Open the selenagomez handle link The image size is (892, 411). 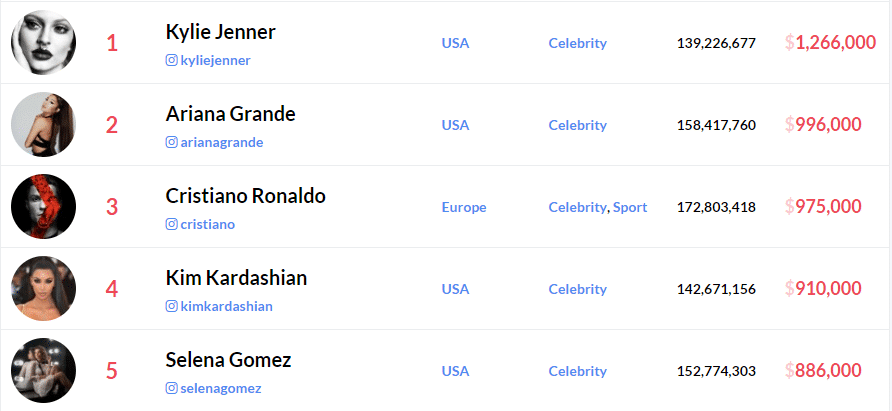pos(221,388)
